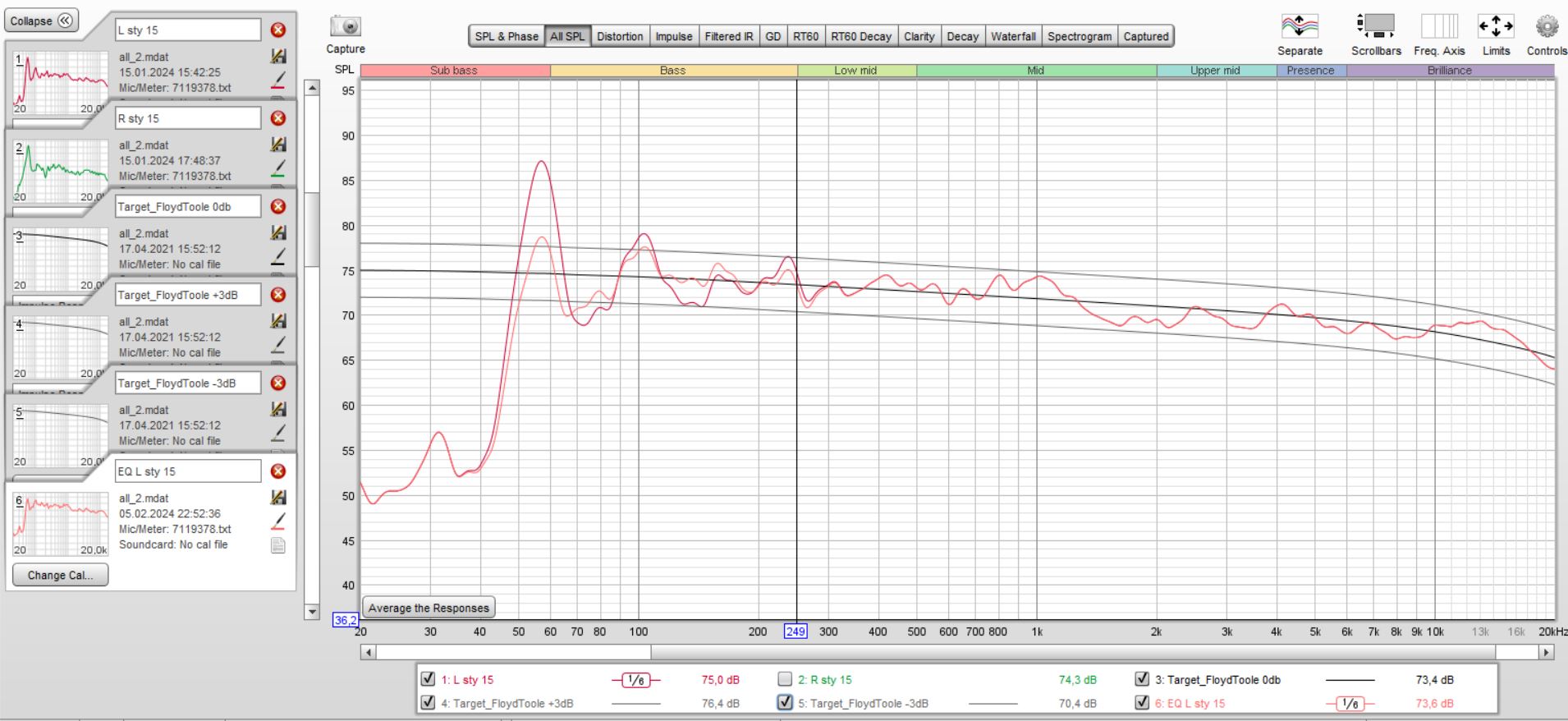The image size is (1568, 721).
Task: Click the measurement list vertical scrollbar thumb
Action: pyautogui.click(x=312, y=230)
